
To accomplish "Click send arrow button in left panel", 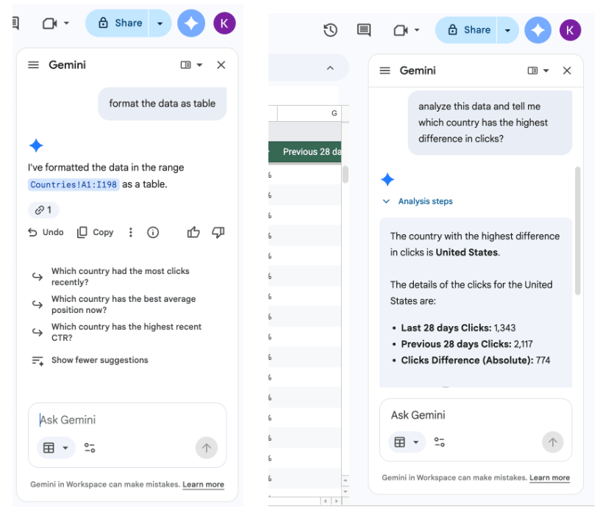I will coord(206,448).
